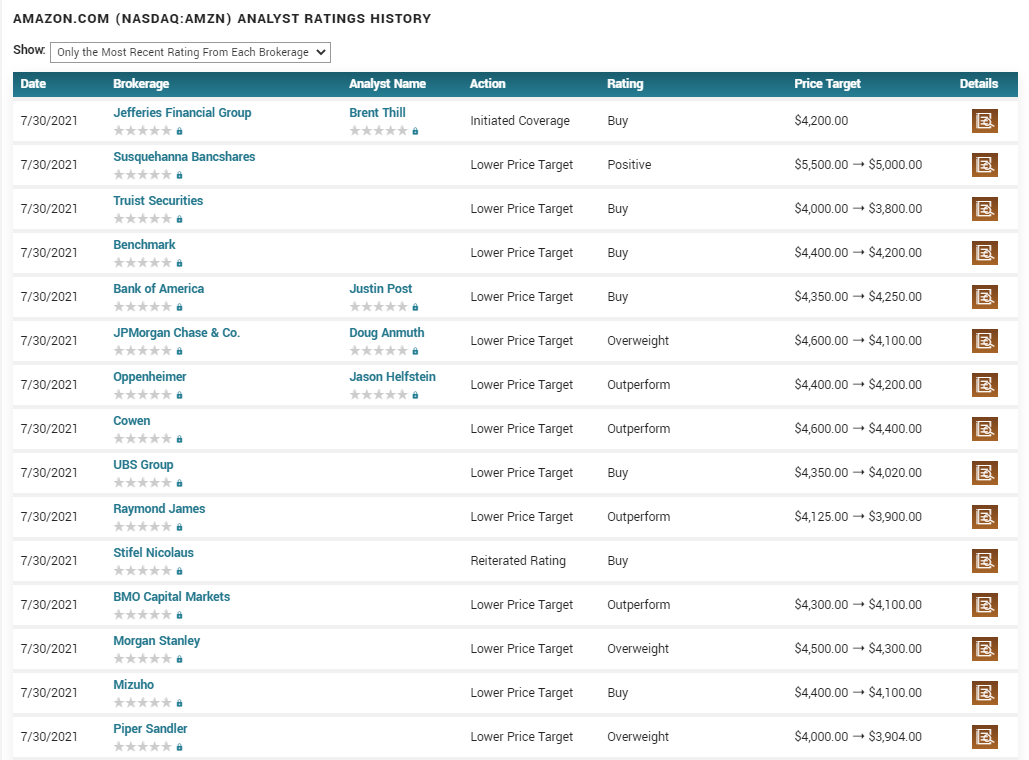
Task: Open details icon for Raymond James row
Action: (x=984, y=517)
